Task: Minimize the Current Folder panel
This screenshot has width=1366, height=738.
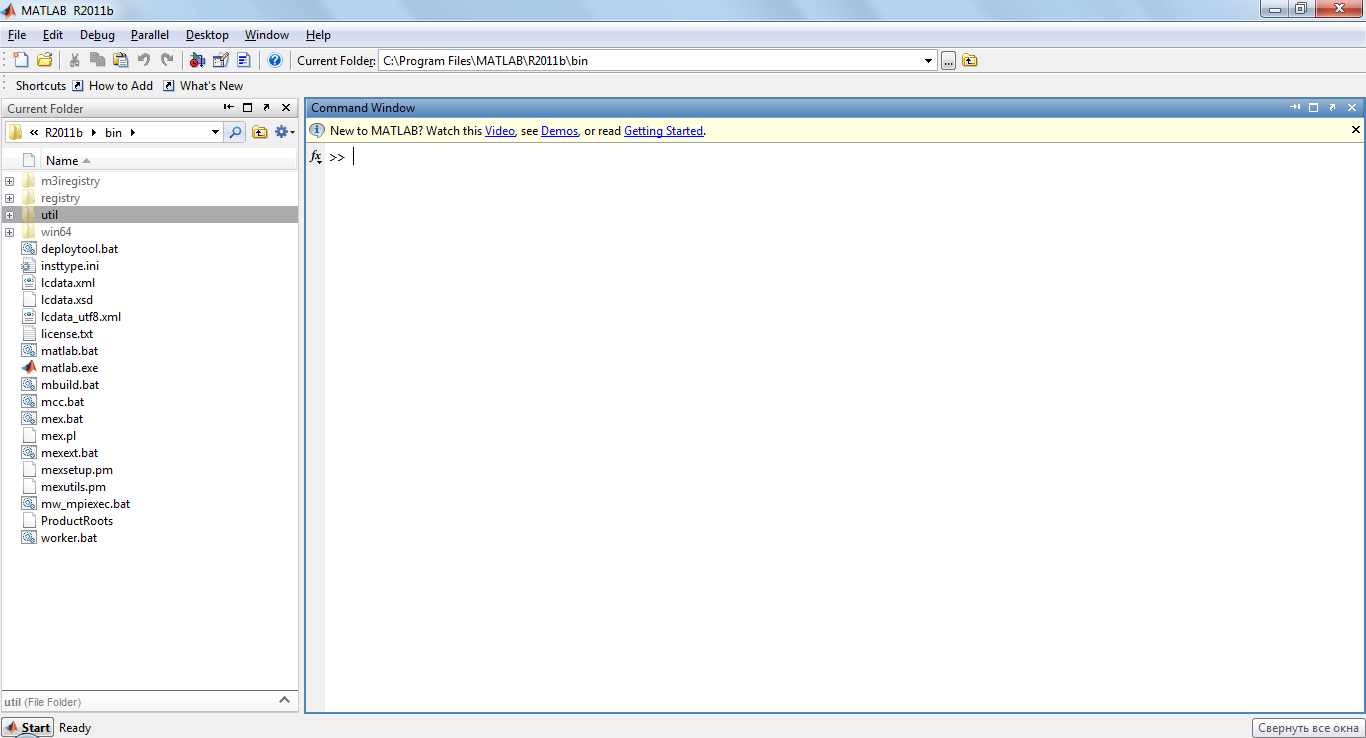Action: 229,108
